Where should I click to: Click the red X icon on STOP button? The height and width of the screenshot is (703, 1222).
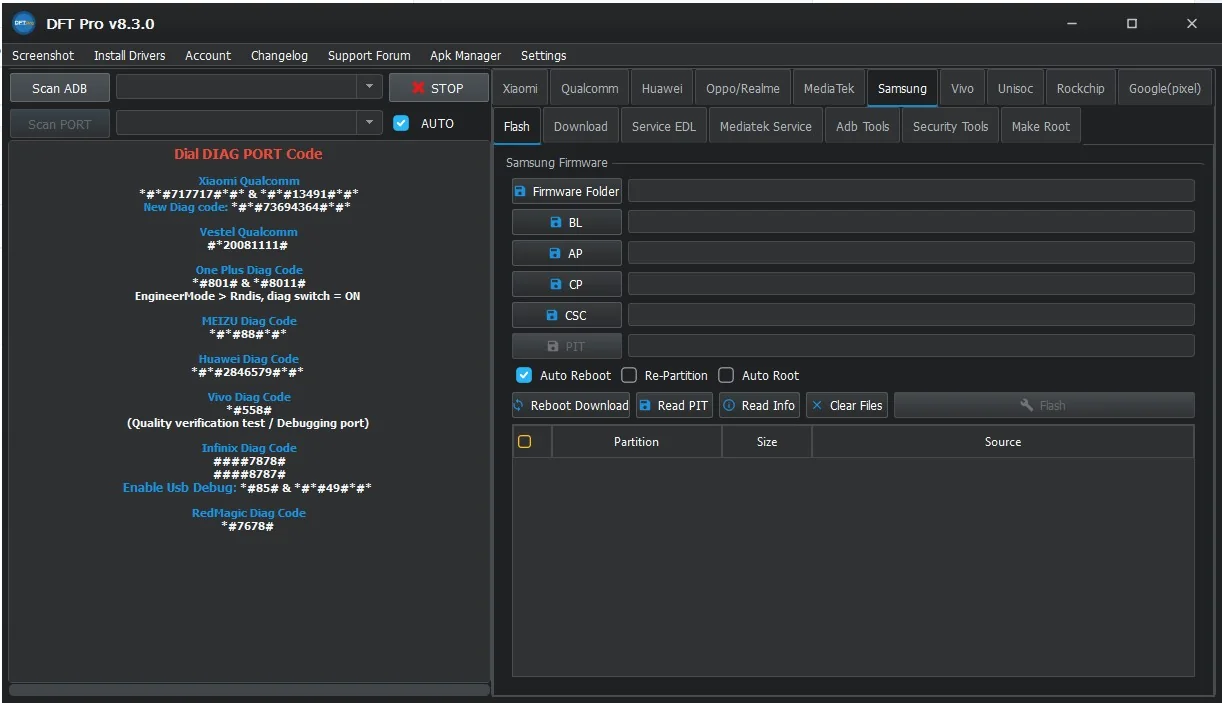[x=419, y=88]
